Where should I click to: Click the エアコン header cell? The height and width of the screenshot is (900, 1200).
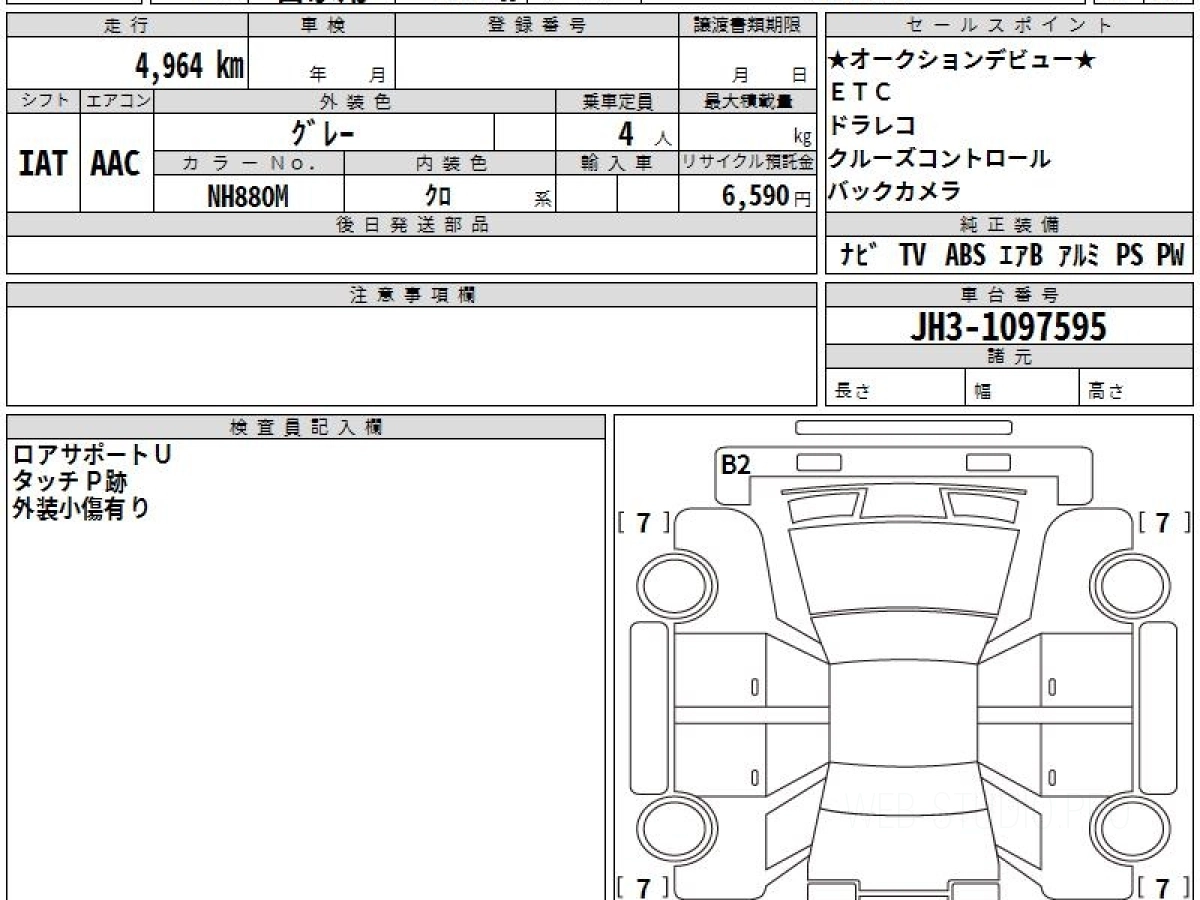coord(117,101)
